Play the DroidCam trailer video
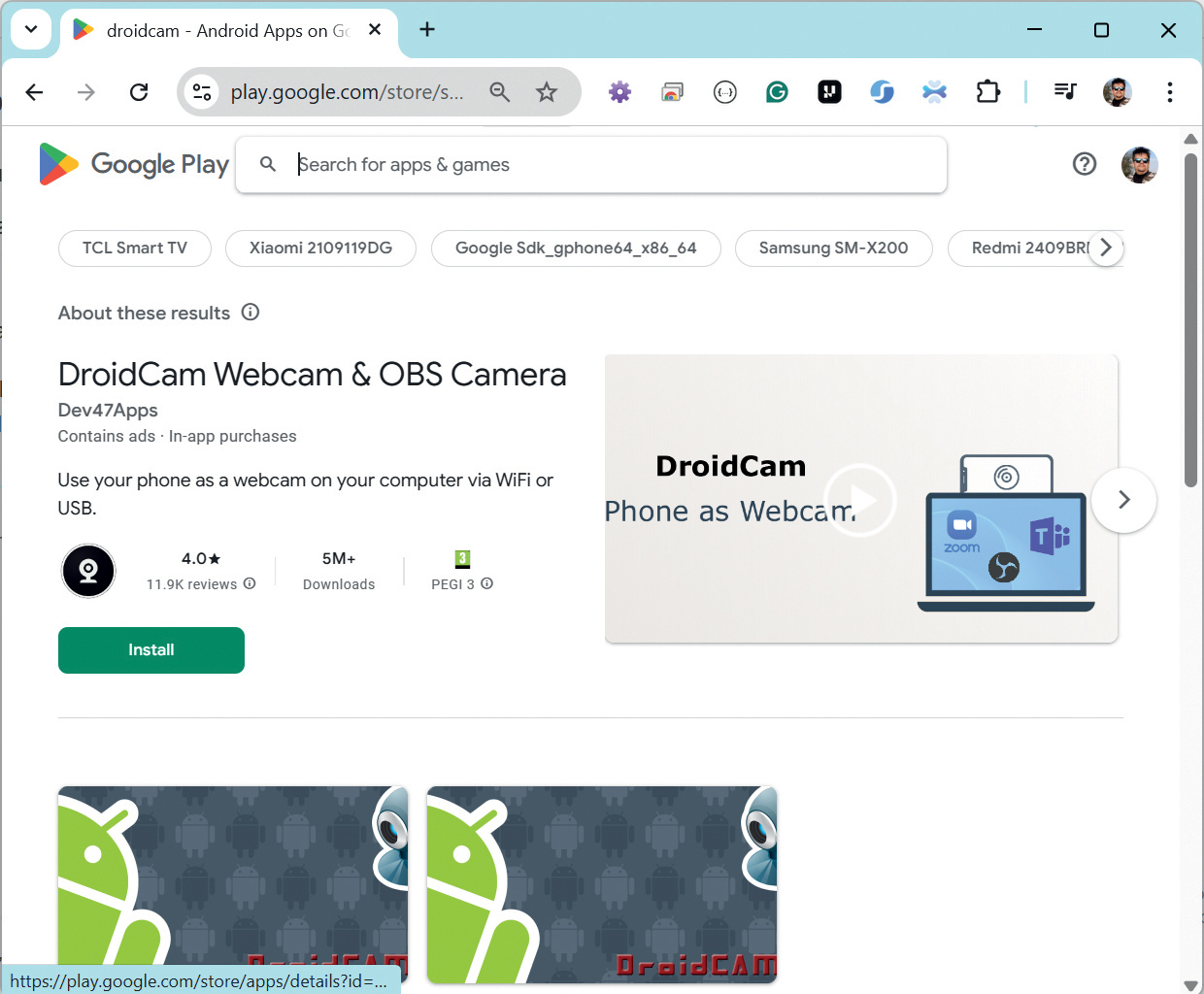 860,500
